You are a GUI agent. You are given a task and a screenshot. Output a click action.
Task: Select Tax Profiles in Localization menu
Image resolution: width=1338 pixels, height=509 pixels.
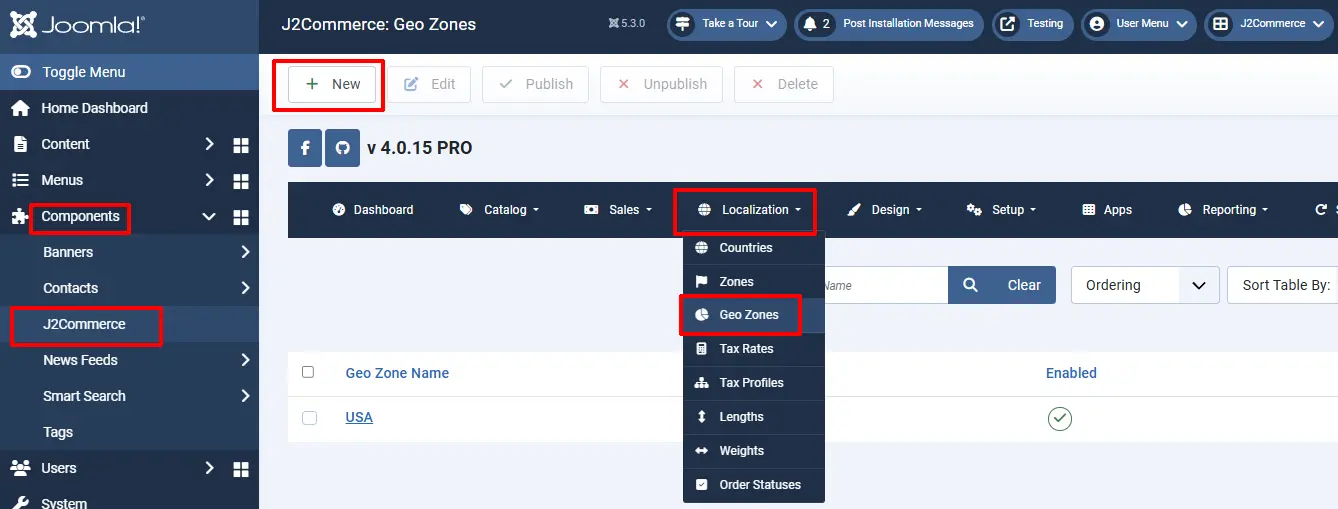[754, 383]
